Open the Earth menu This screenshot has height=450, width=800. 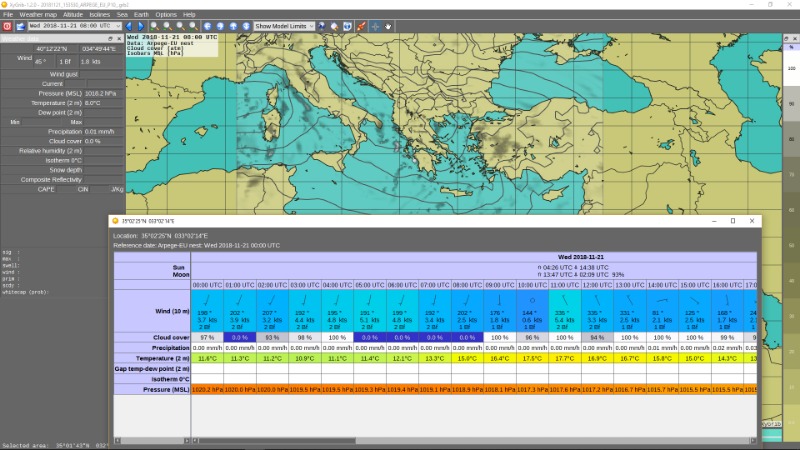[x=141, y=15]
